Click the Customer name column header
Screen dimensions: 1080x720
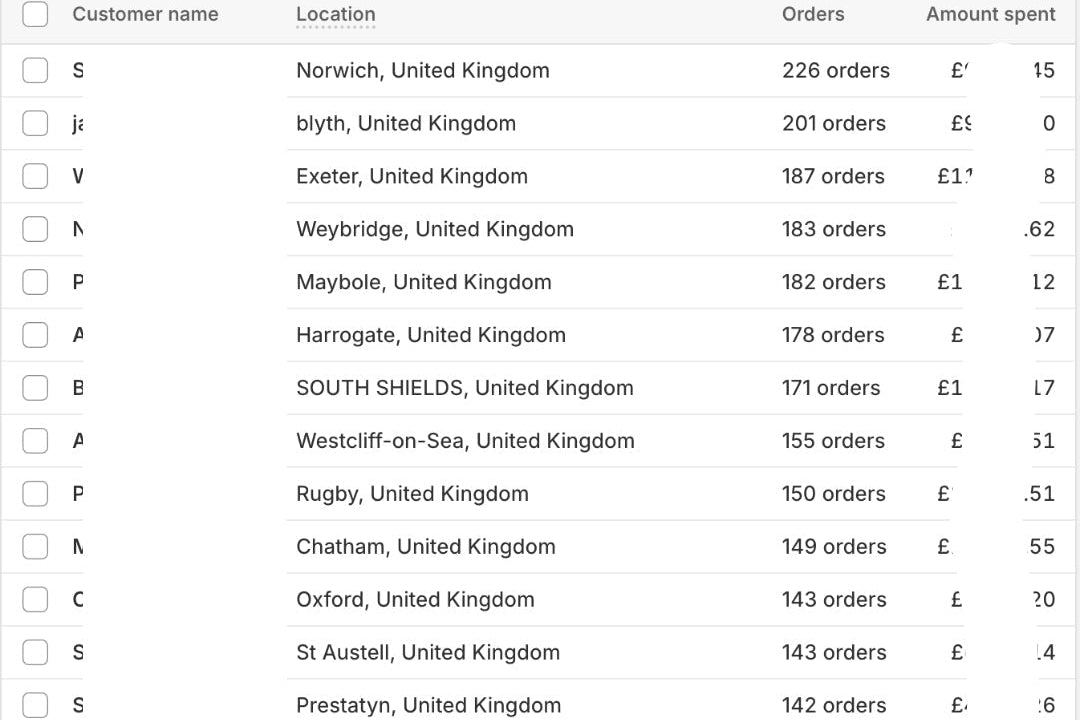(x=145, y=14)
